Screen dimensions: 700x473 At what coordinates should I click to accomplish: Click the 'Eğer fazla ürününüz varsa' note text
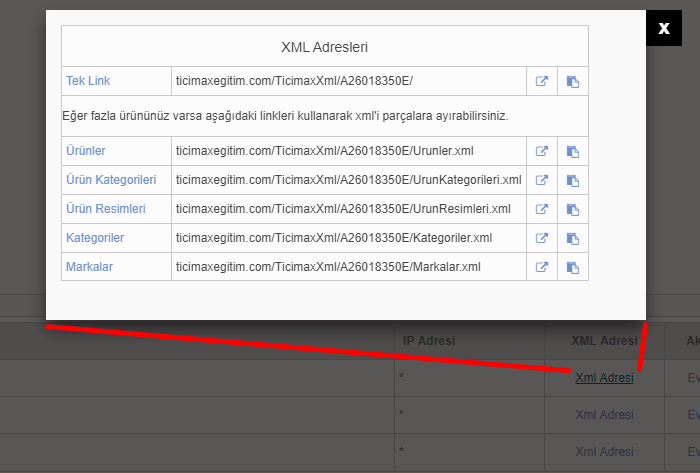tap(285, 116)
